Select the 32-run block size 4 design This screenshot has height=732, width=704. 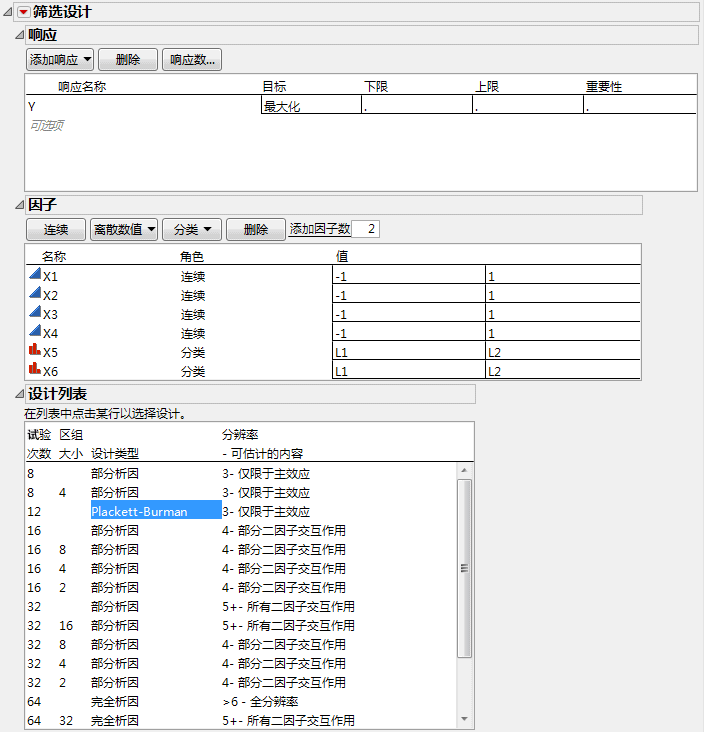point(241,664)
